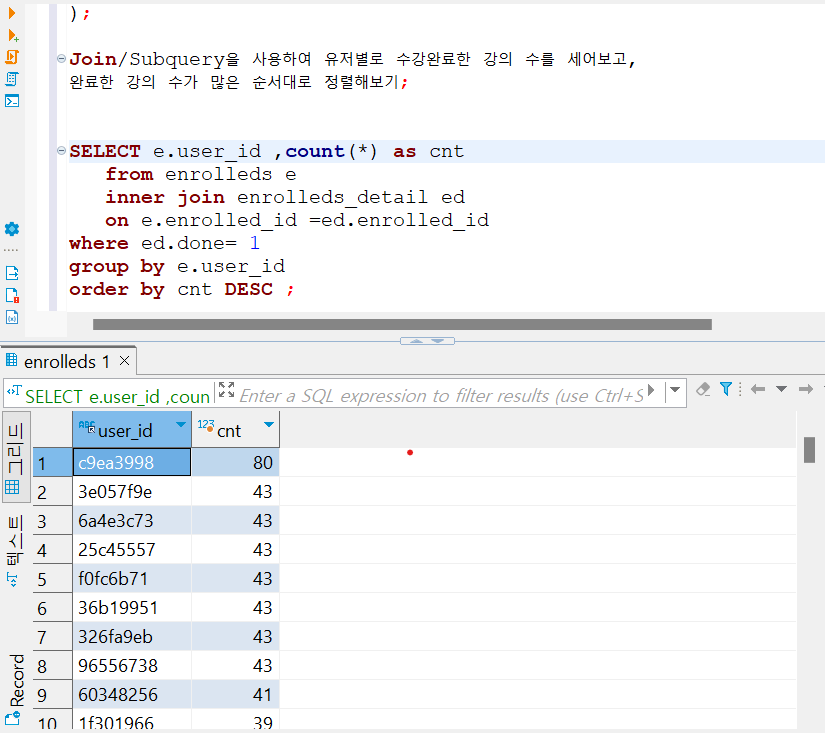Open the filter history dropdown arrow
Image resolution: width=825 pixels, height=733 pixels.
(675, 390)
